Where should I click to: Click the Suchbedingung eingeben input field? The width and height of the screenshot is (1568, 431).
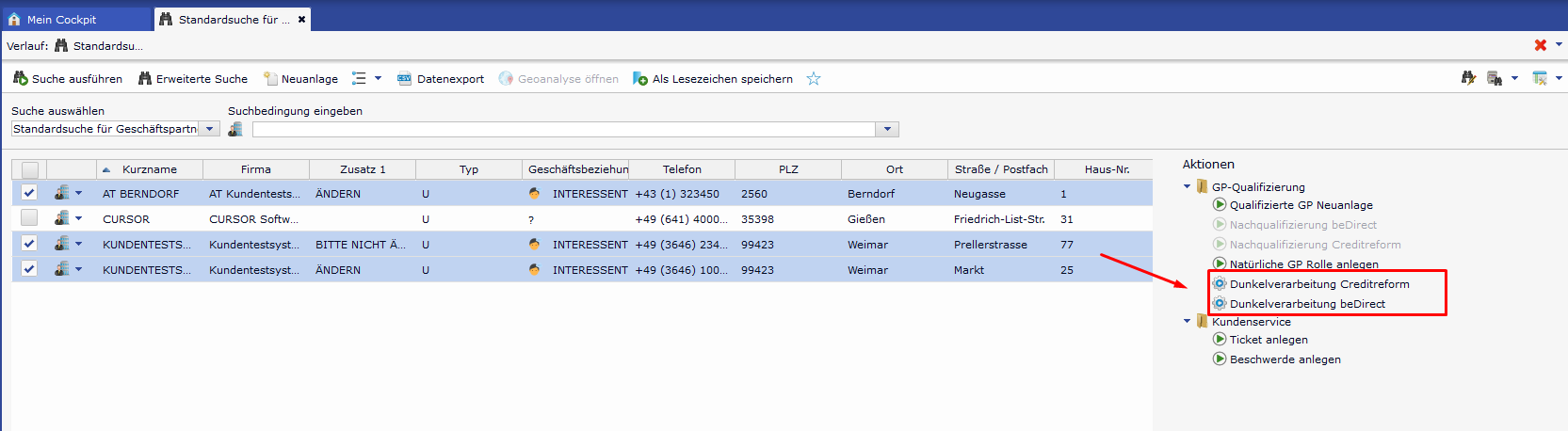coord(565,129)
